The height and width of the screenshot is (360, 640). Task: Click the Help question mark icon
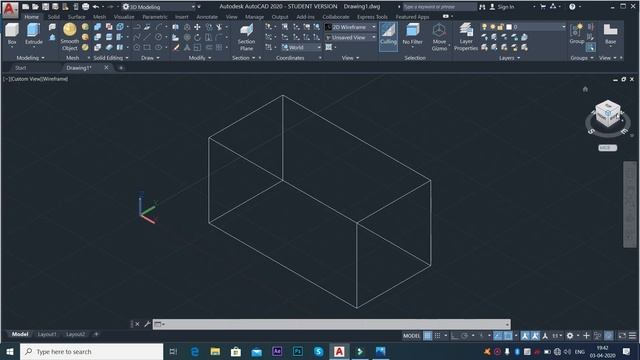[x=572, y=7]
